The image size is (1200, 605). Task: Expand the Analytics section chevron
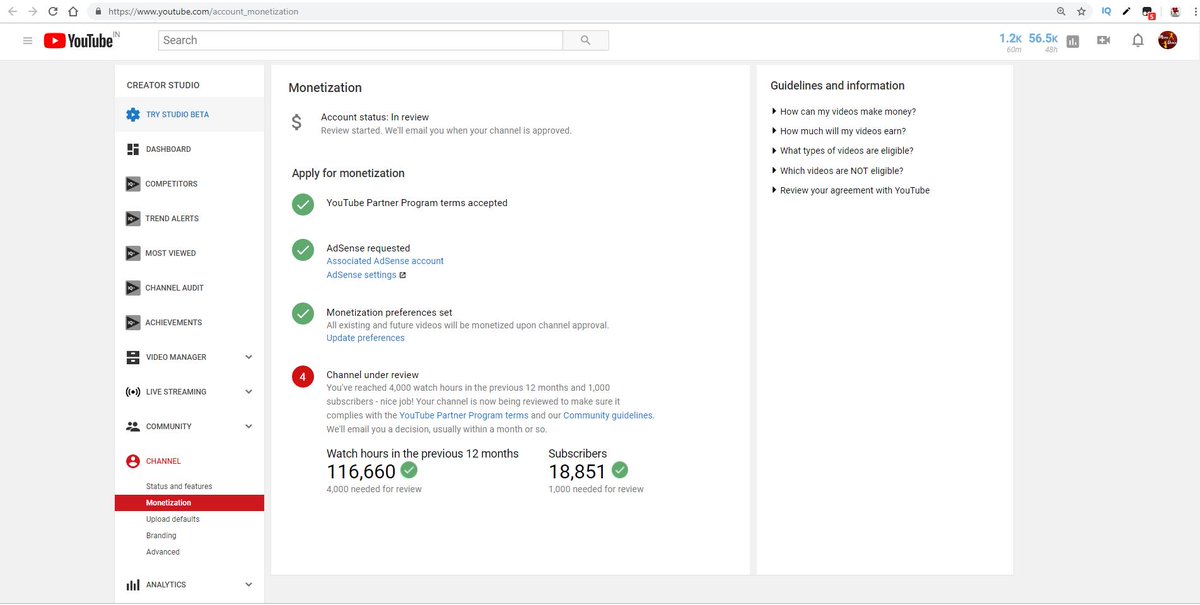[x=249, y=585]
